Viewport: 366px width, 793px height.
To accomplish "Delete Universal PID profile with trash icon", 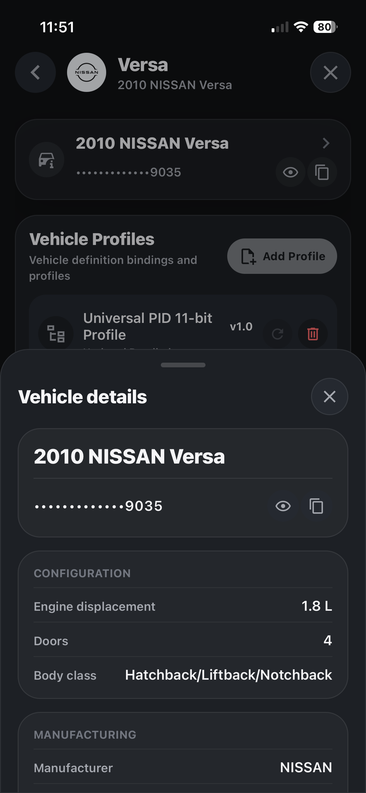I will (313, 334).
